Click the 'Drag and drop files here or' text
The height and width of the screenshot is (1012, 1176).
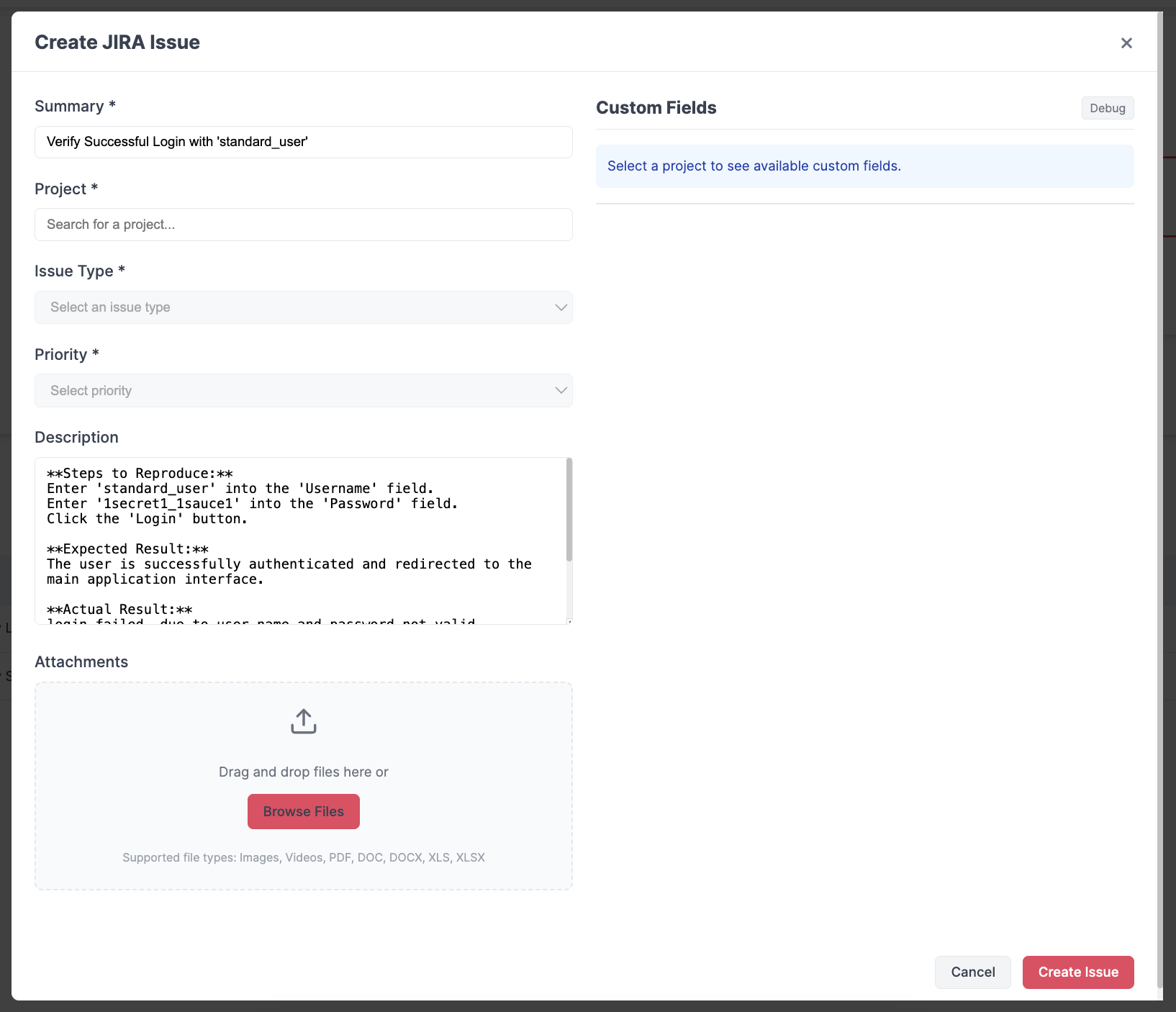click(304, 772)
